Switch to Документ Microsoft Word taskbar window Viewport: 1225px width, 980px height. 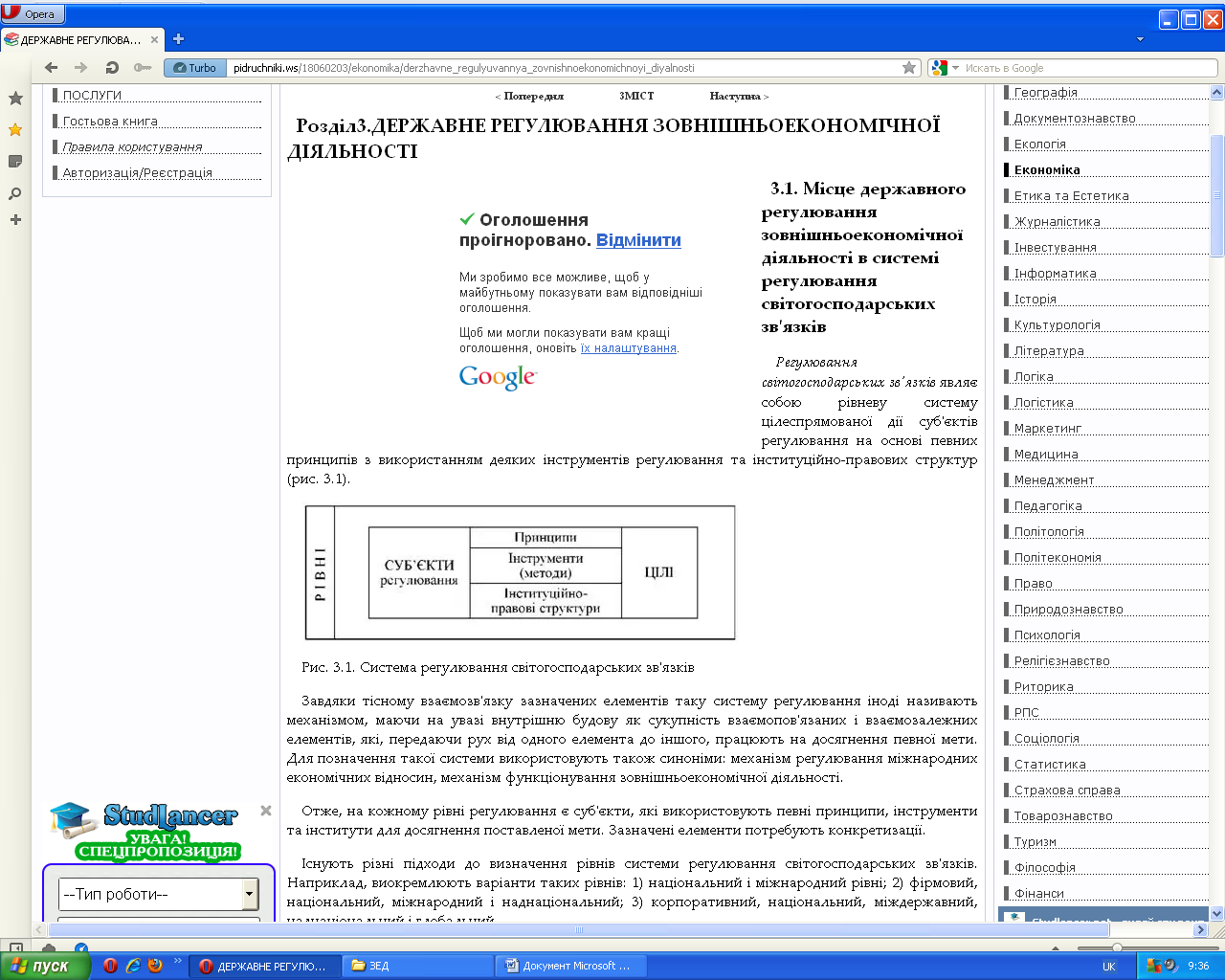(570, 966)
